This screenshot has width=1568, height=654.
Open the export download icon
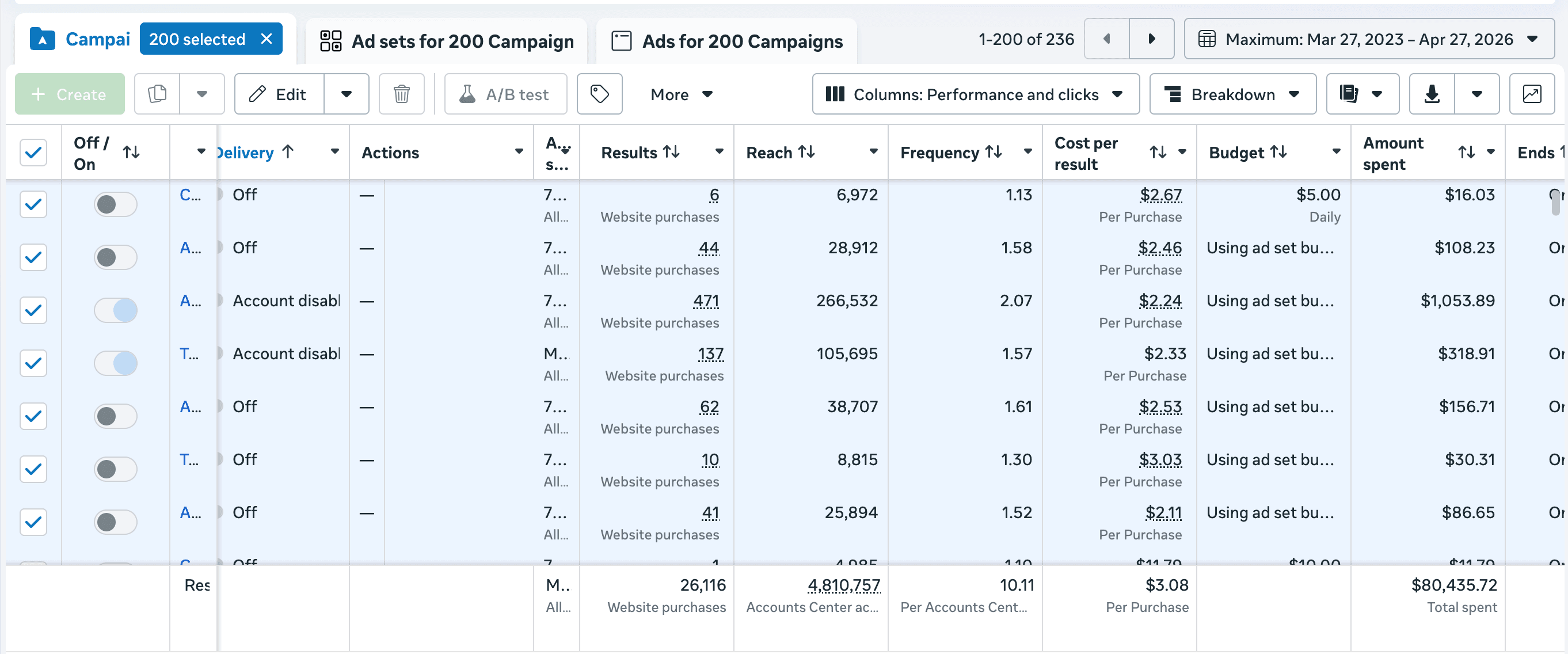[1432, 94]
